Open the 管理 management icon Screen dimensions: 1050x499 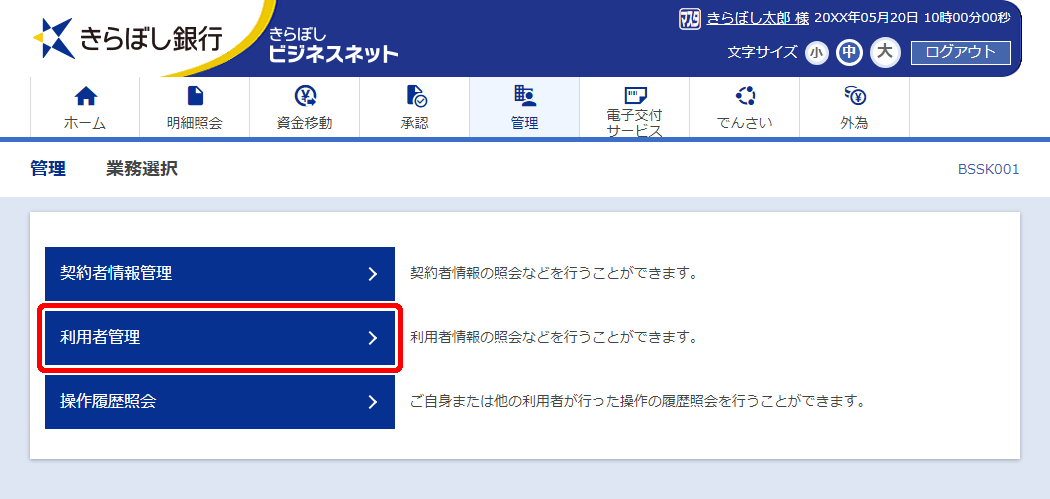pos(524,96)
